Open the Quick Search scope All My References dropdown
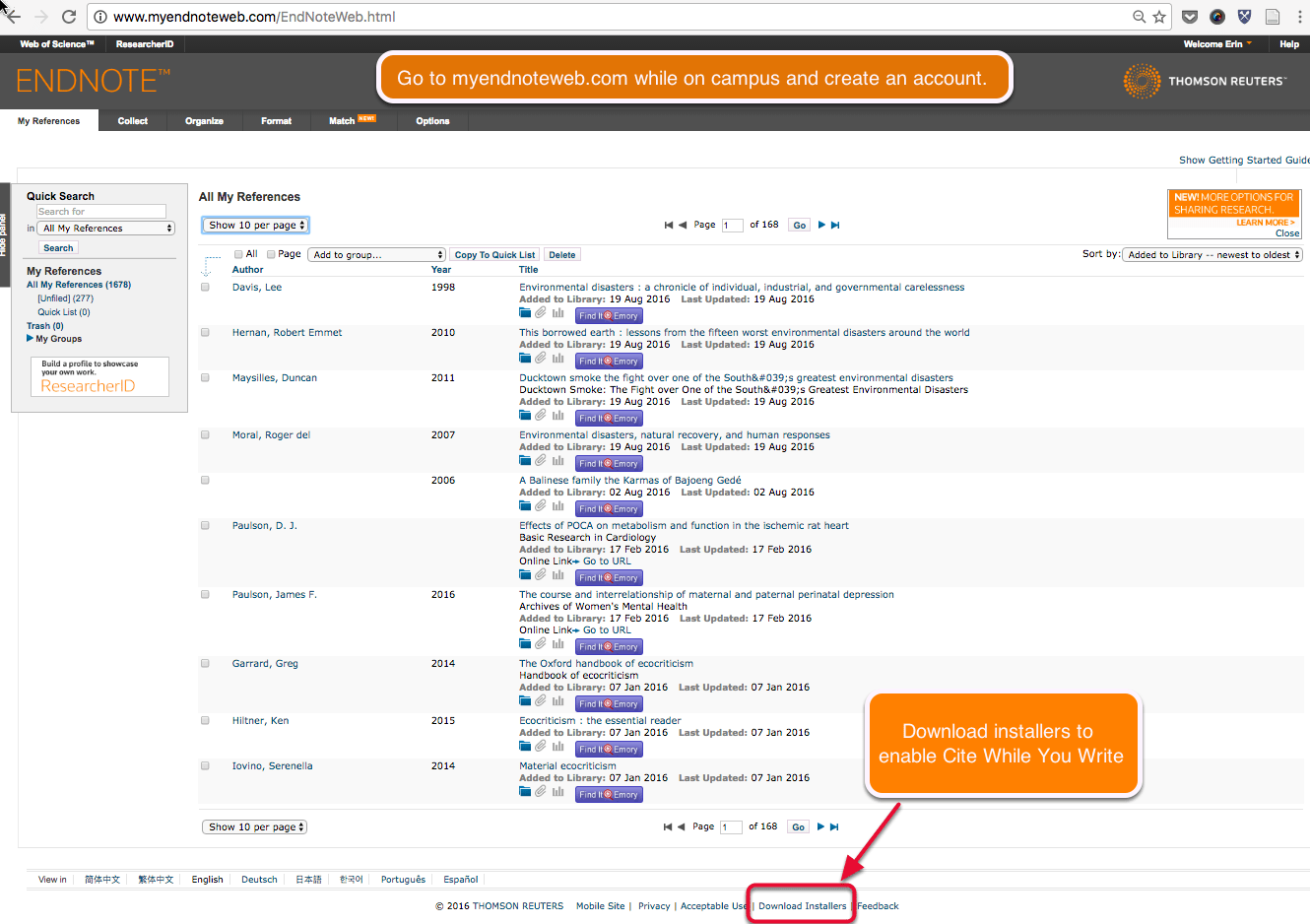 tap(106, 229)
